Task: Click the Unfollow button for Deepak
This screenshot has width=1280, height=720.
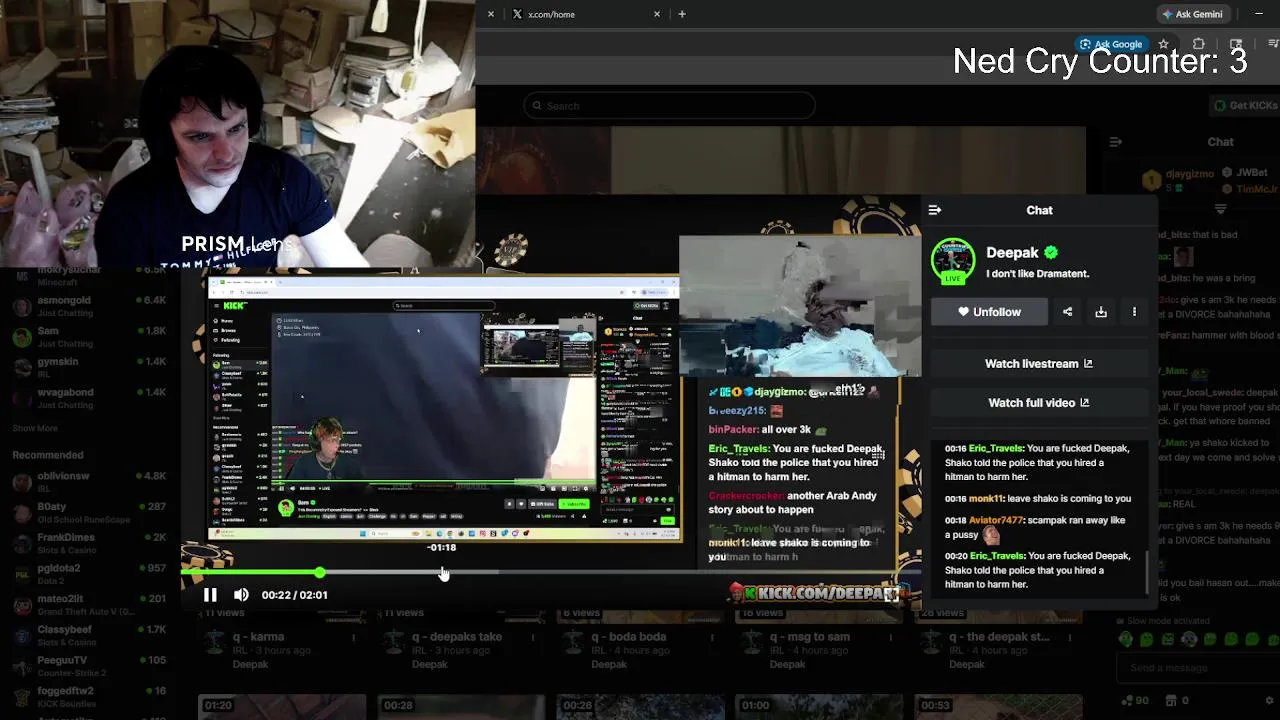Action: (989, 312)
